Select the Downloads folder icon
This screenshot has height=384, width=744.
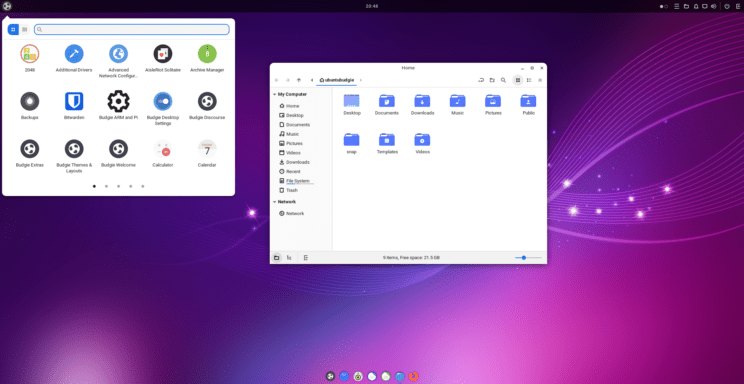422,101
